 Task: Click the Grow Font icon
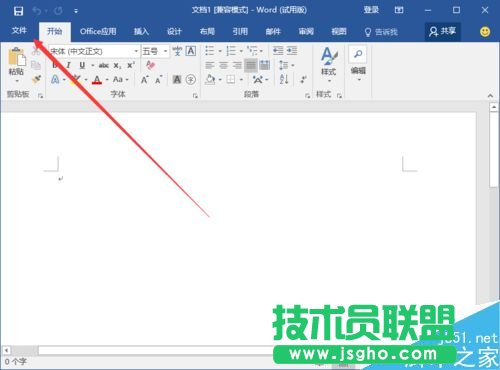click(x=144, y=79)
